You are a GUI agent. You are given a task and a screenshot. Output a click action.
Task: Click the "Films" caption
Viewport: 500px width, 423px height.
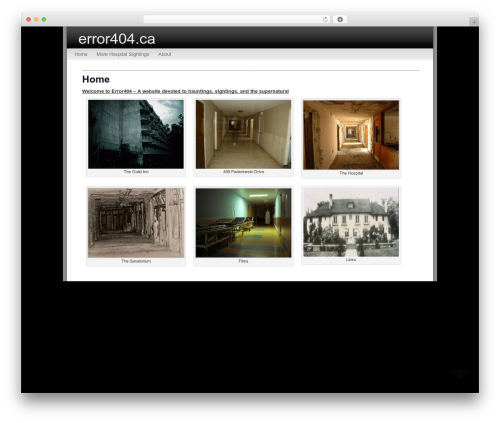tap(243, 261)
